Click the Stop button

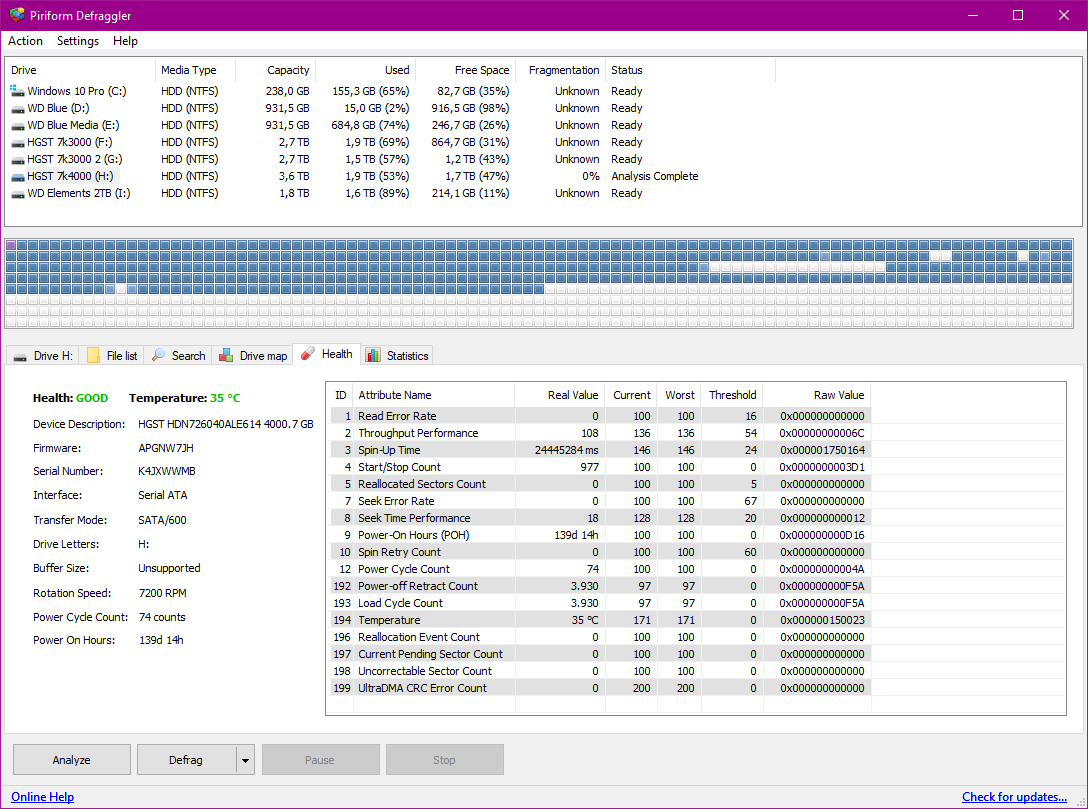tap(444, 760)
